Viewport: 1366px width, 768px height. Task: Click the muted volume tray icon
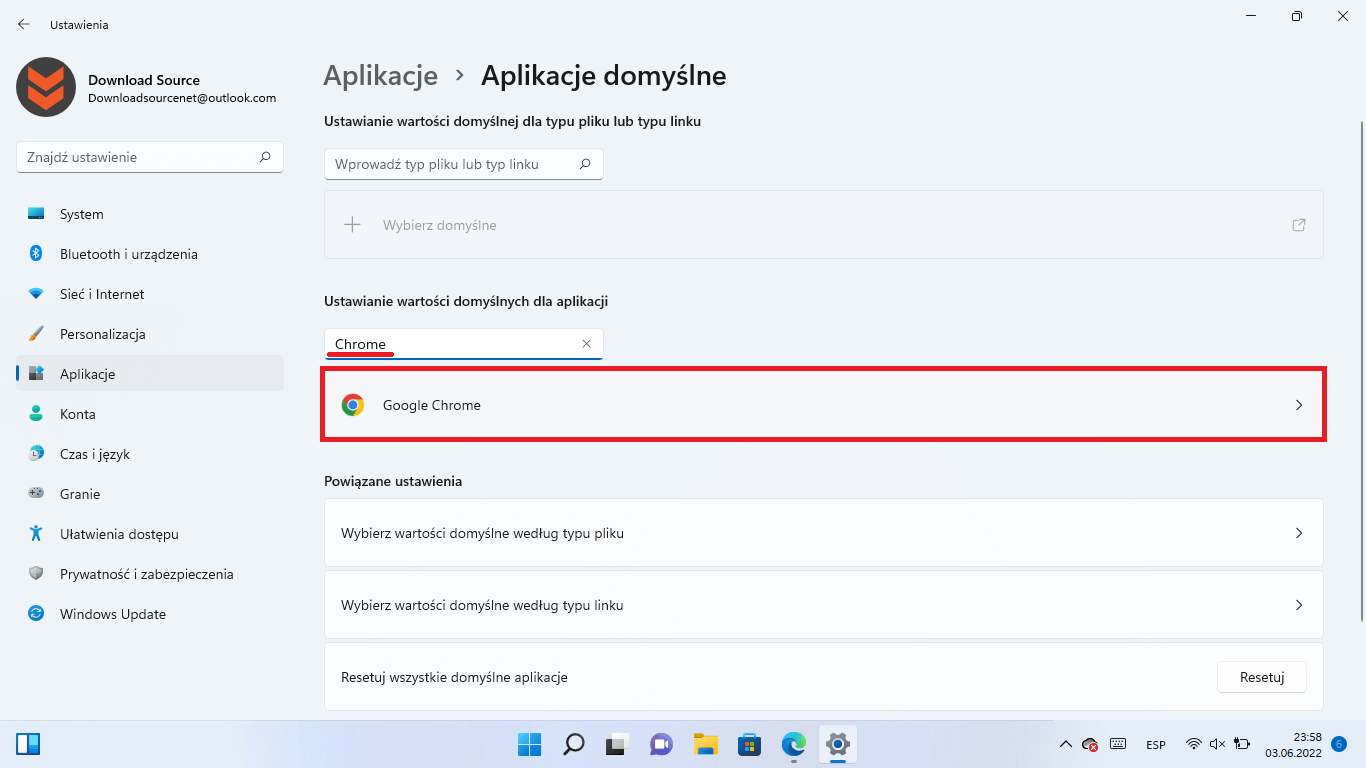(x=1217, y=744)
